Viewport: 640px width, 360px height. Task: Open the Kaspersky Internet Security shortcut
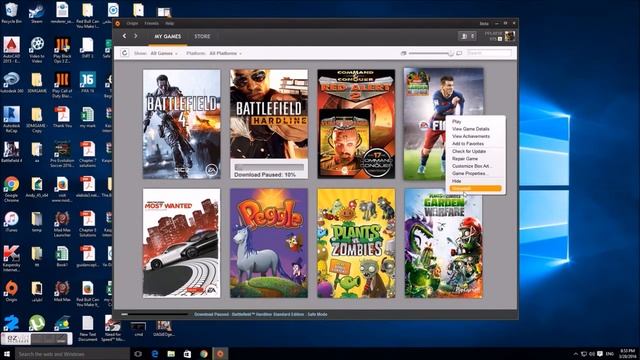[x=11, y=258]
